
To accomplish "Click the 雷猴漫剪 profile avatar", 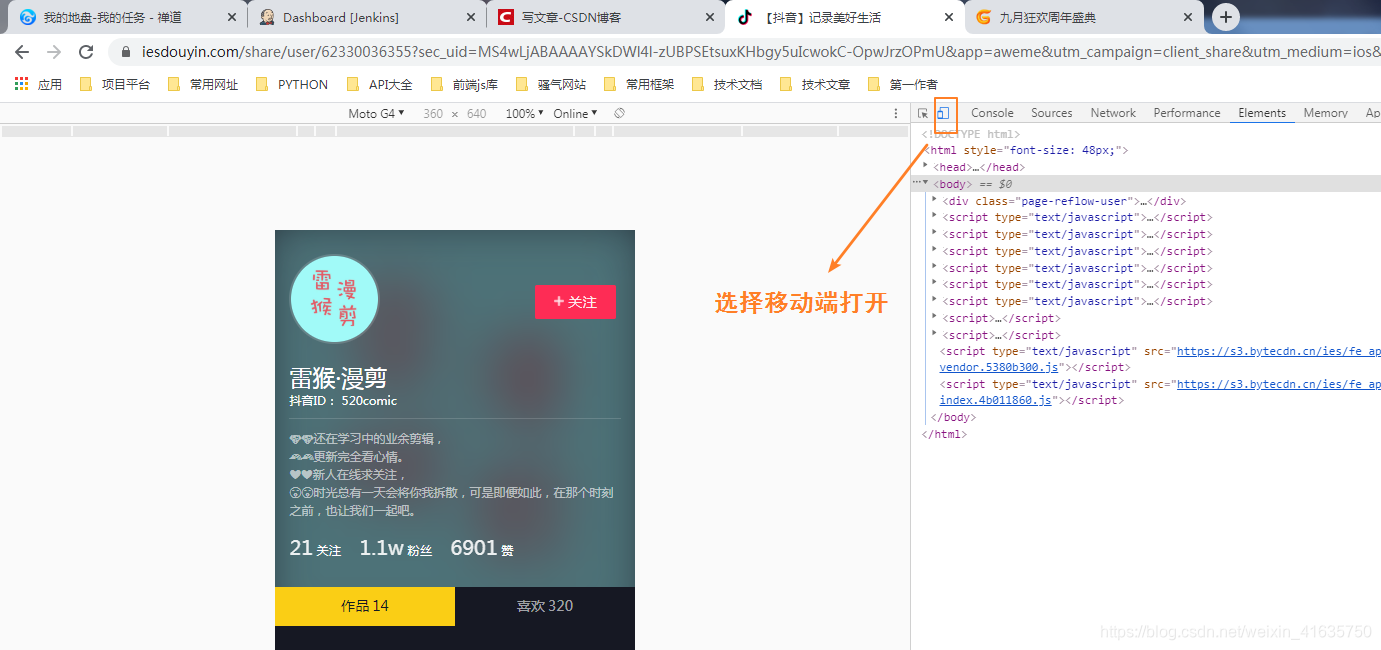I will coord(334,299).
